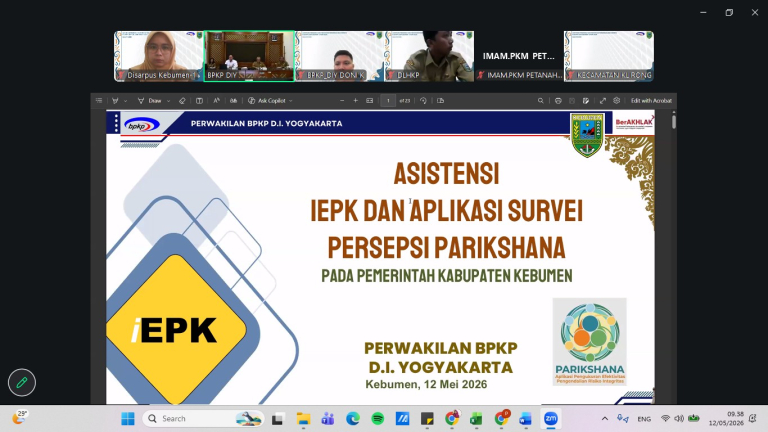Open the blue slash app on taskbar
Screen dimensions: 768x432
pos(403,419)
